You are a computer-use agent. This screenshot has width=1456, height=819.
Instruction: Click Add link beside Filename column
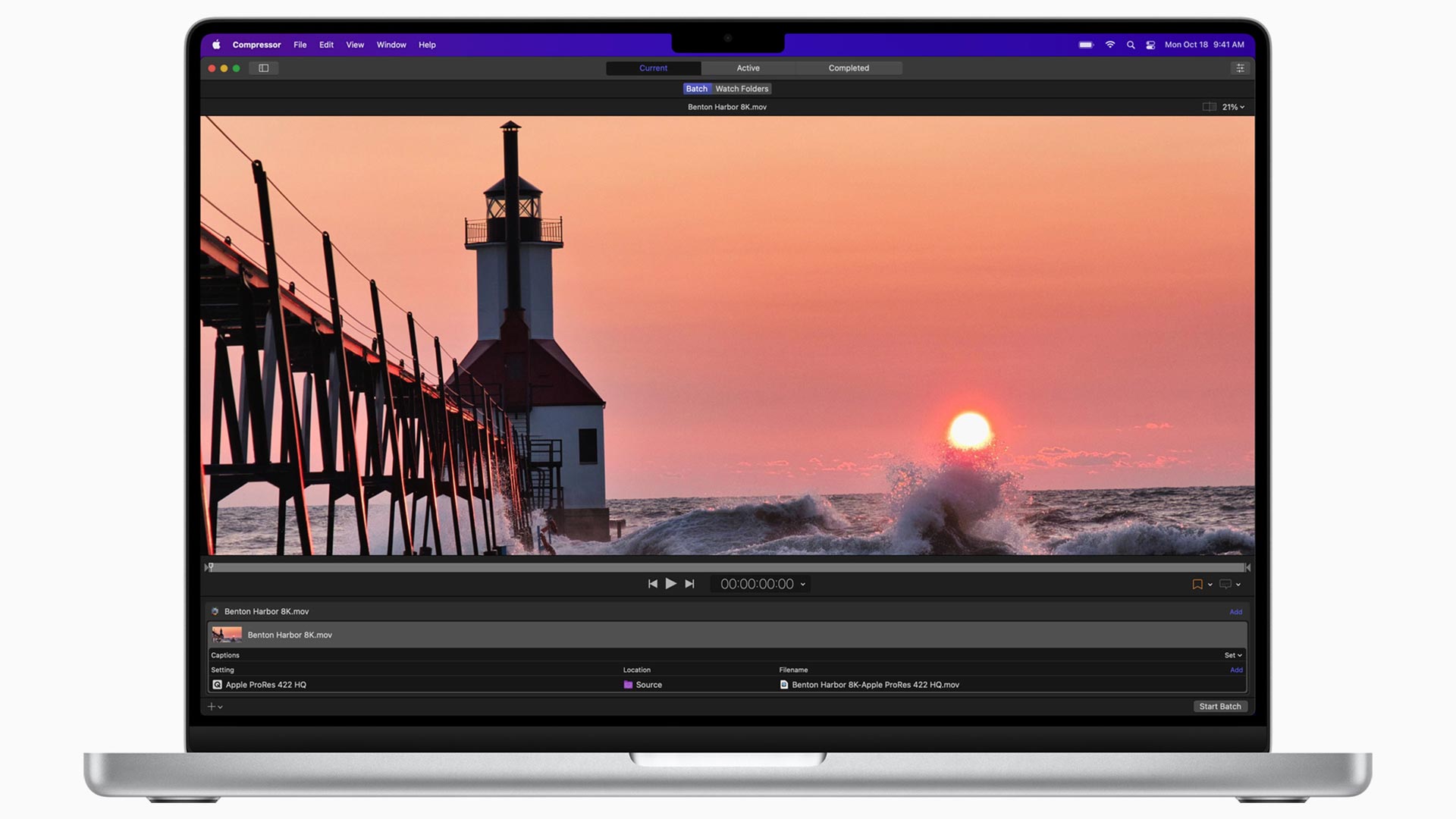(x=1236, y=670)
